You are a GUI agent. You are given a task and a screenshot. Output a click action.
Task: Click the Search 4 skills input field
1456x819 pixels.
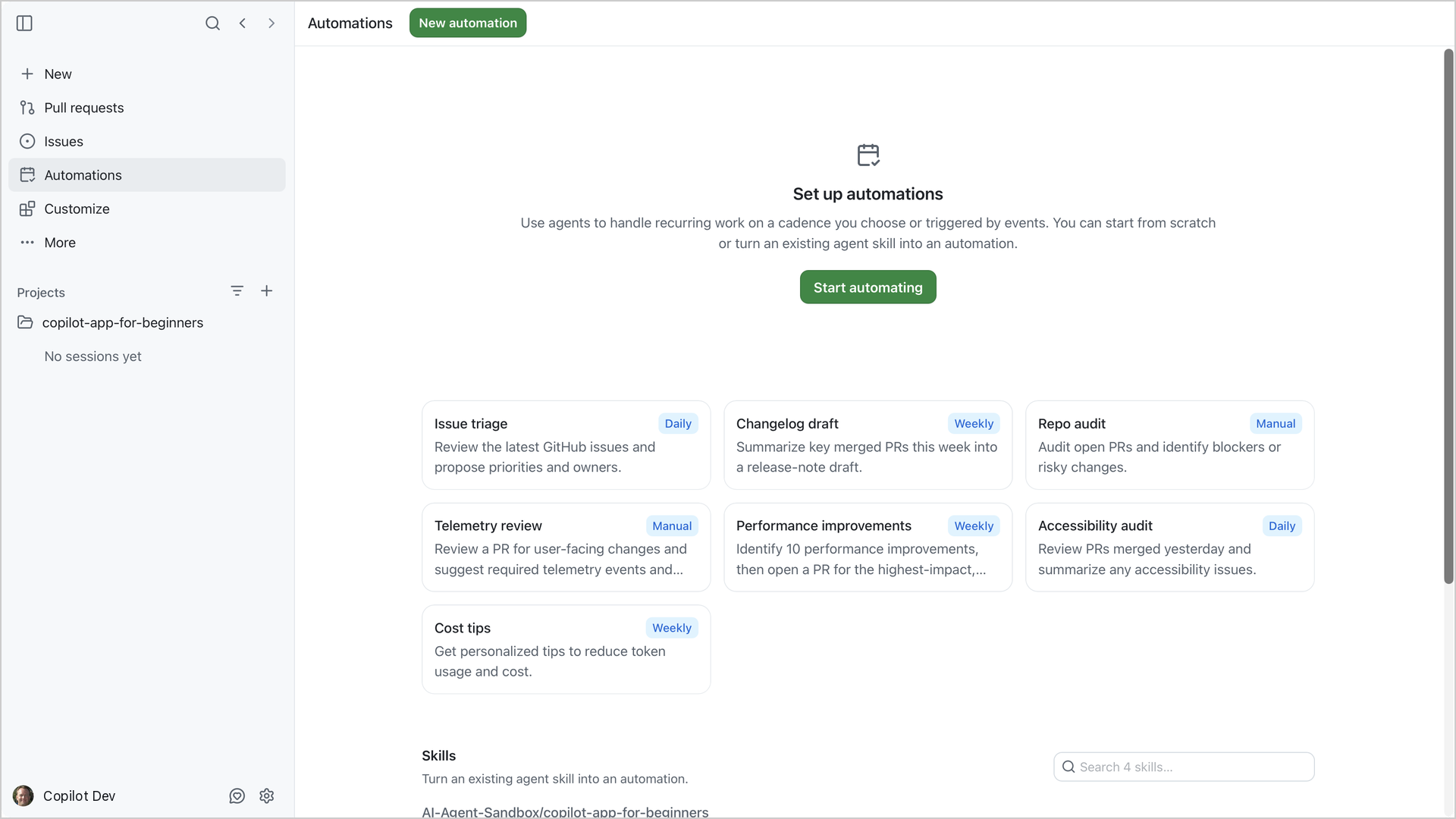pos(1184,767)
